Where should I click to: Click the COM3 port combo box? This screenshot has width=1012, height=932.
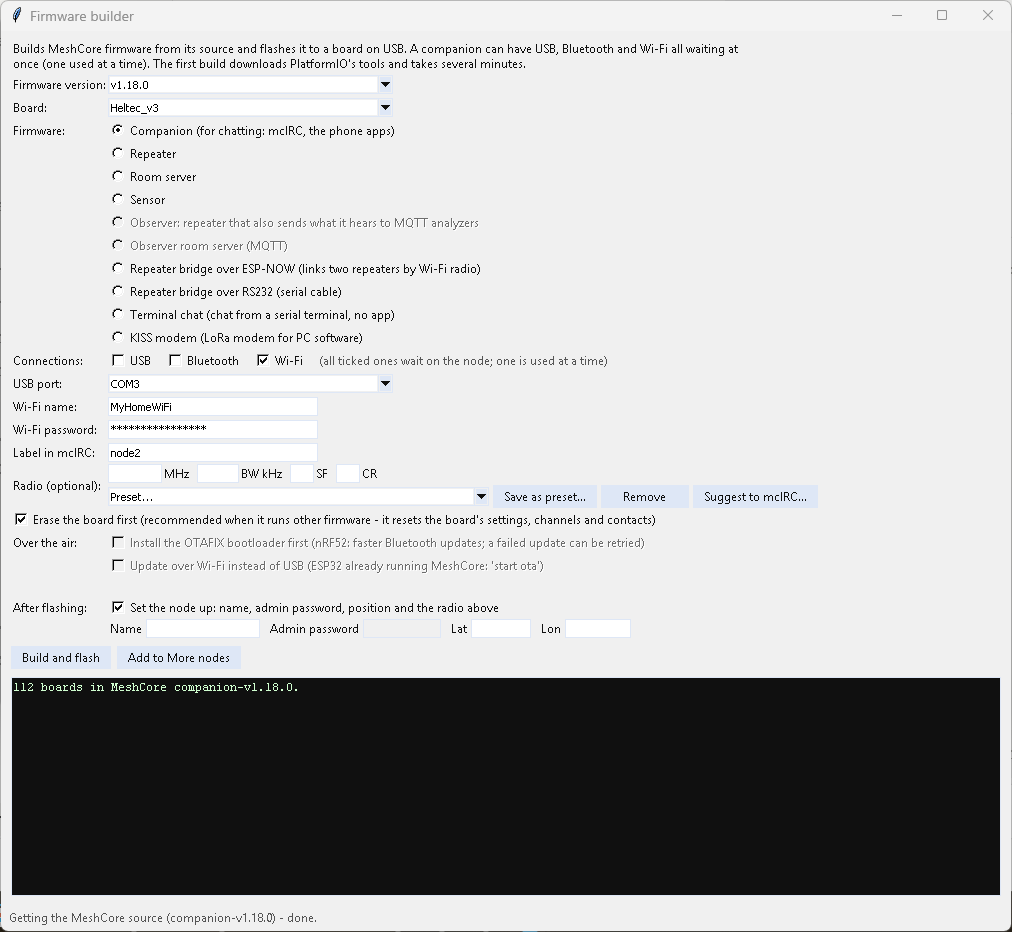pyautogui.click(x=250, y=383)
